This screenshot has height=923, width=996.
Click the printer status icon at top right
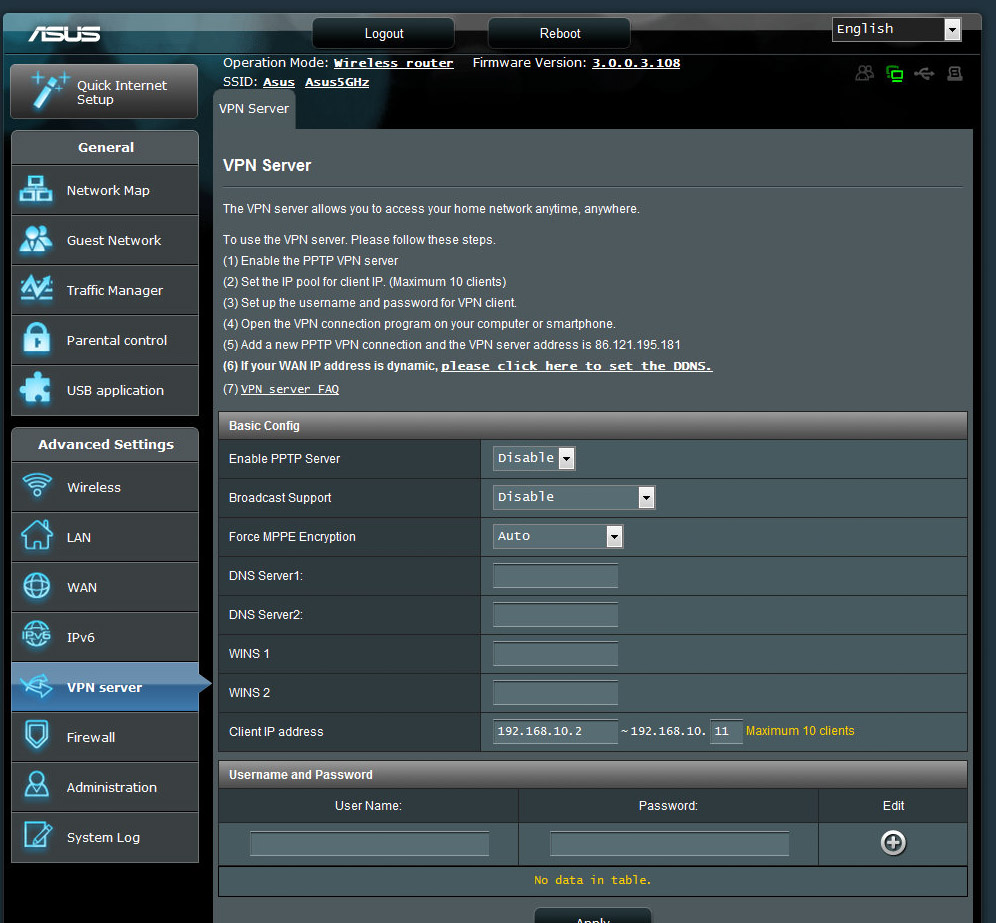coord(955,73)
